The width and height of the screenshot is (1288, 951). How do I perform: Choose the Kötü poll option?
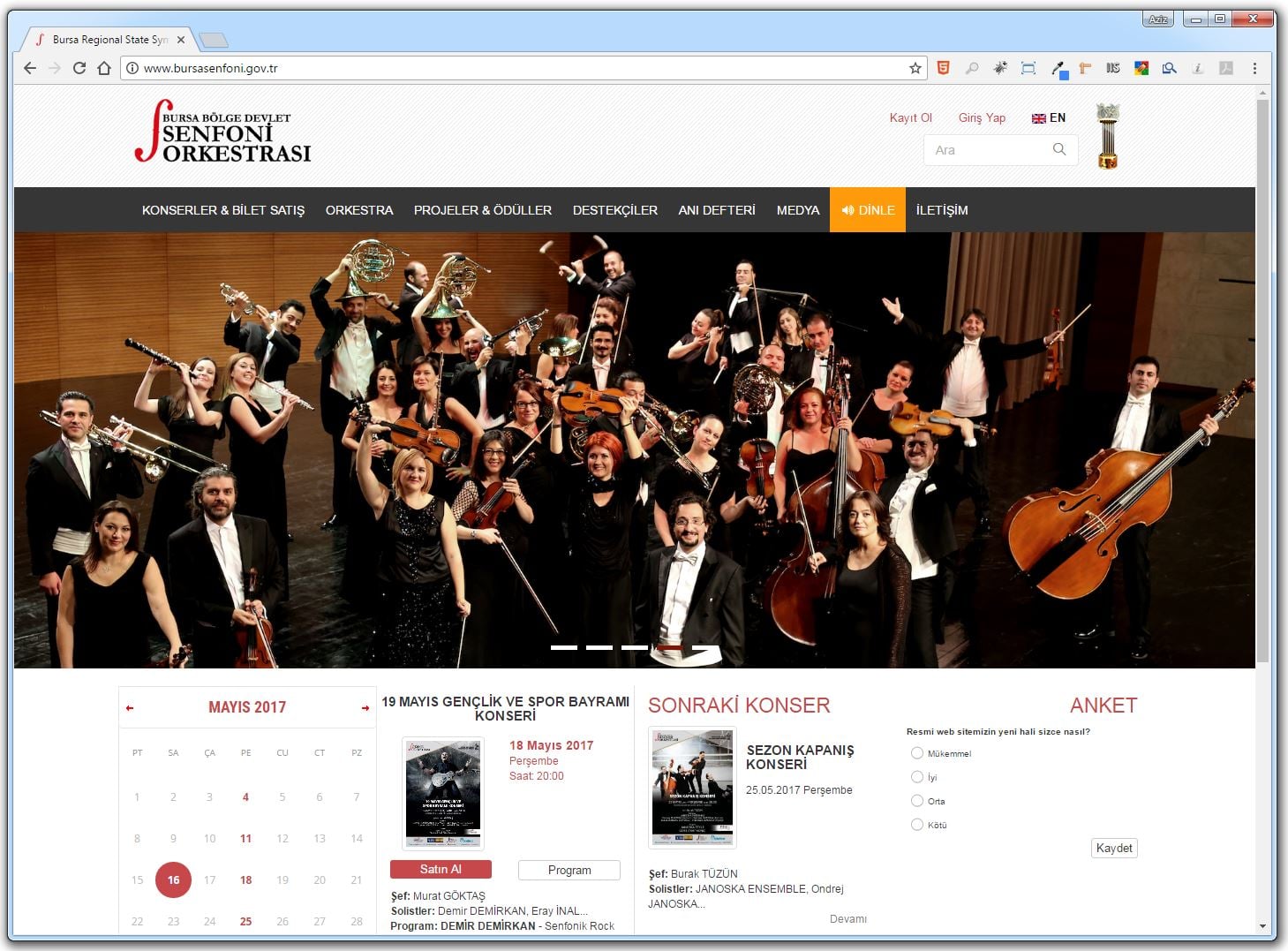click(x=917, y=825)
